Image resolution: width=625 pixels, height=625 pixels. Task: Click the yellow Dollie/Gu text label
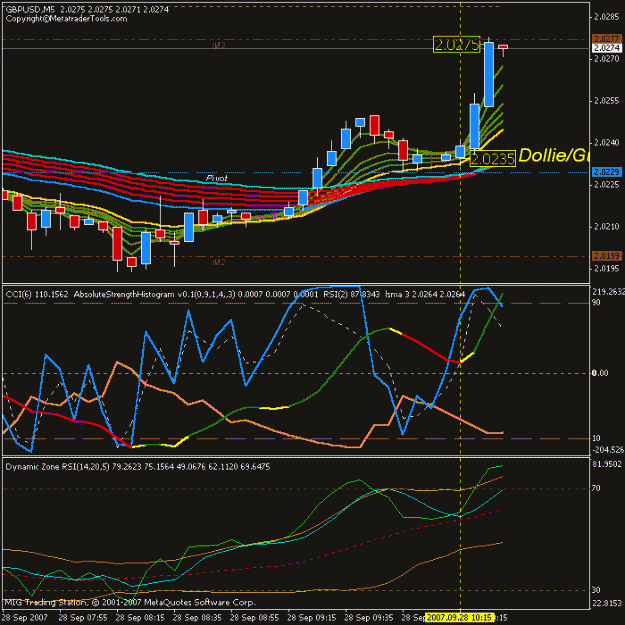point(554,155)
